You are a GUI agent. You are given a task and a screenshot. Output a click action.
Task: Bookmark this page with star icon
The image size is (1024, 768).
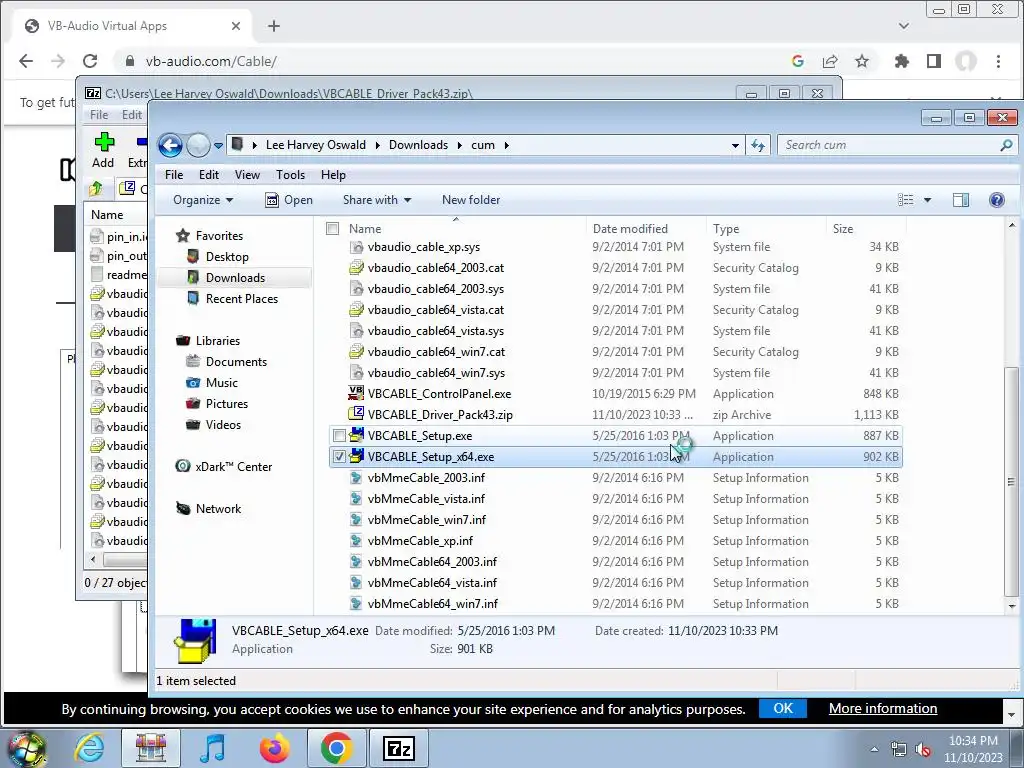click(x=862, y=61)
